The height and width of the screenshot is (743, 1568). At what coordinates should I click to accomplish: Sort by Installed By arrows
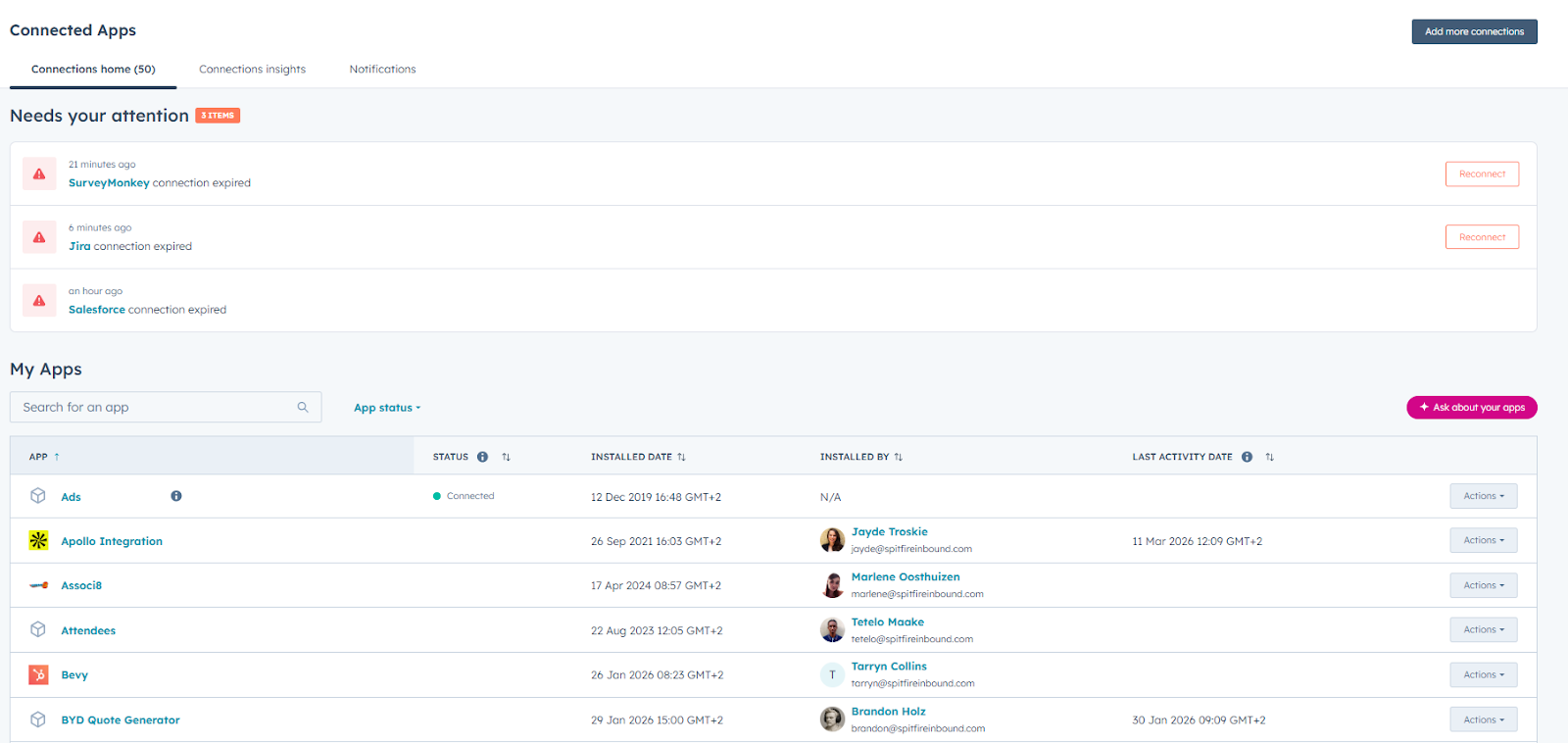pos(898,457)
